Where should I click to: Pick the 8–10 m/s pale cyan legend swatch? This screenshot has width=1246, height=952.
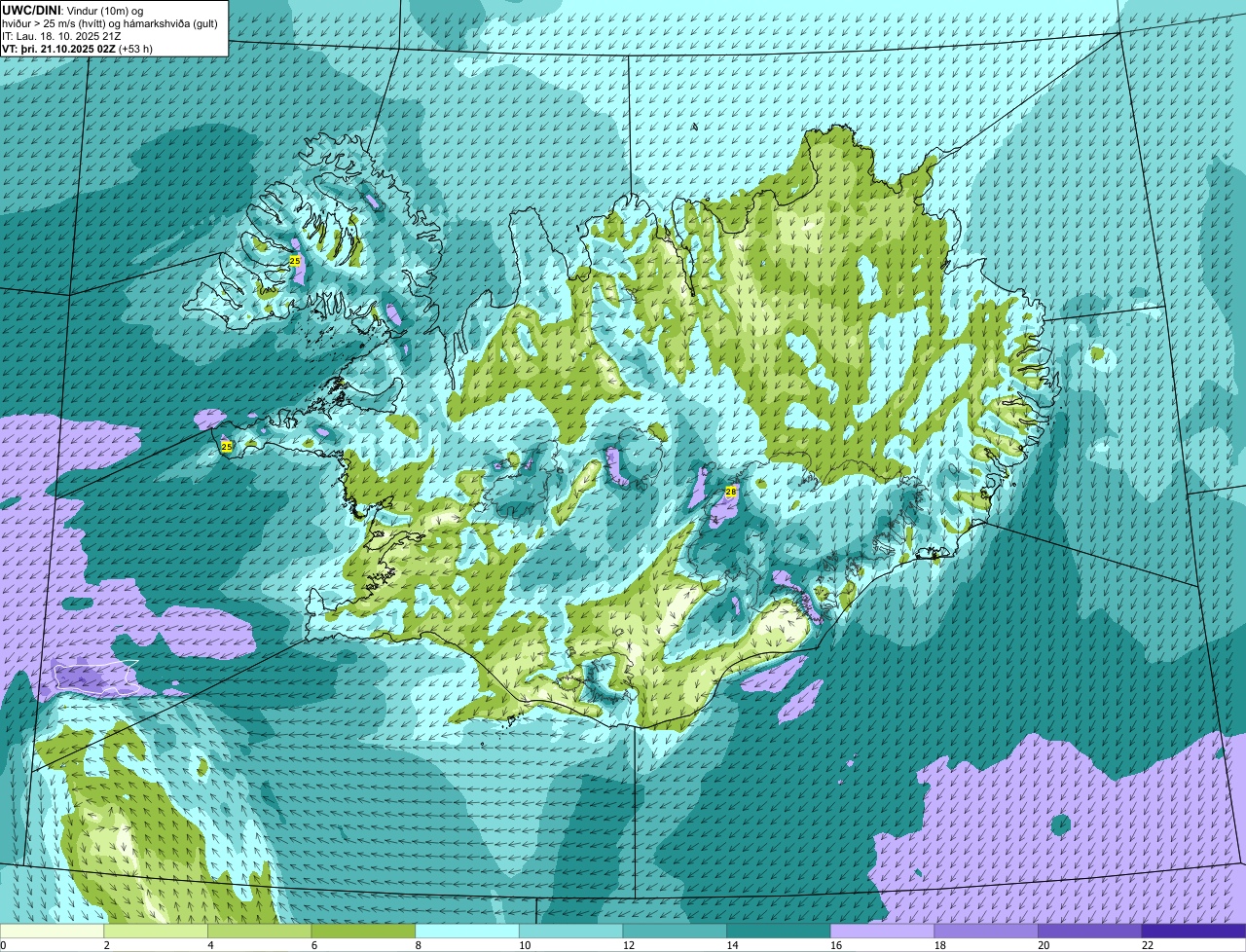click(467, 931)
